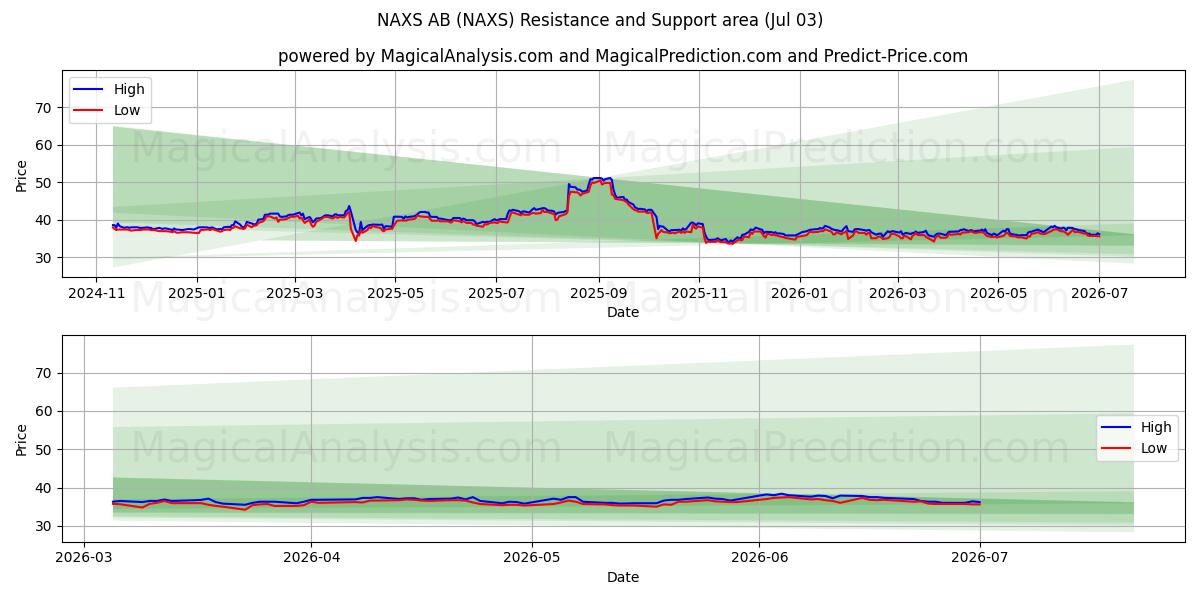Click the price dip near 2025-04 on top chart

coord(355,238)
